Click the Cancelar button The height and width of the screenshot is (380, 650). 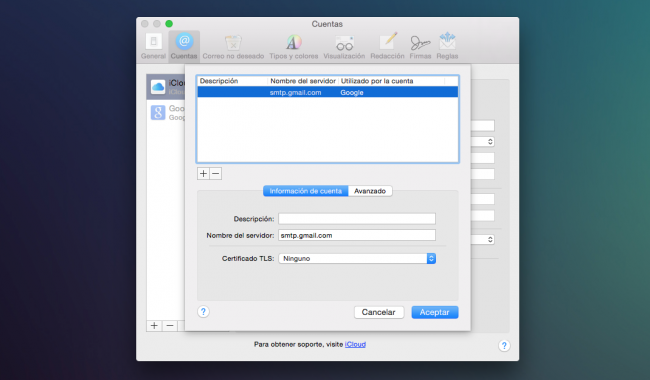click(x=379, y=312)
